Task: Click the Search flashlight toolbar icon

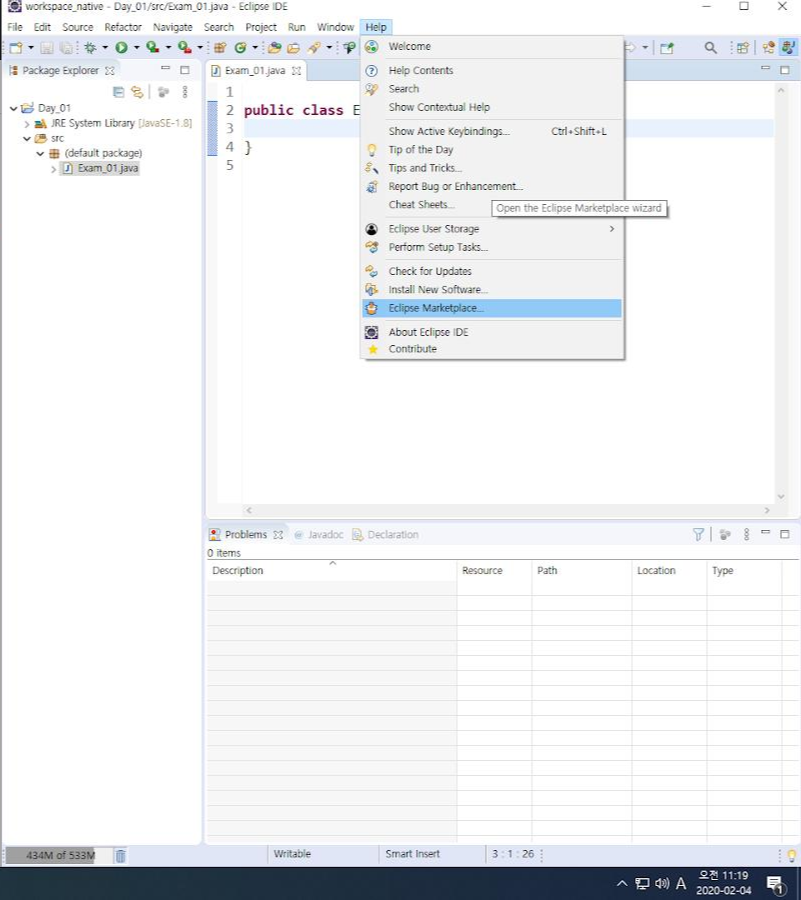Action: coord(314,48)
